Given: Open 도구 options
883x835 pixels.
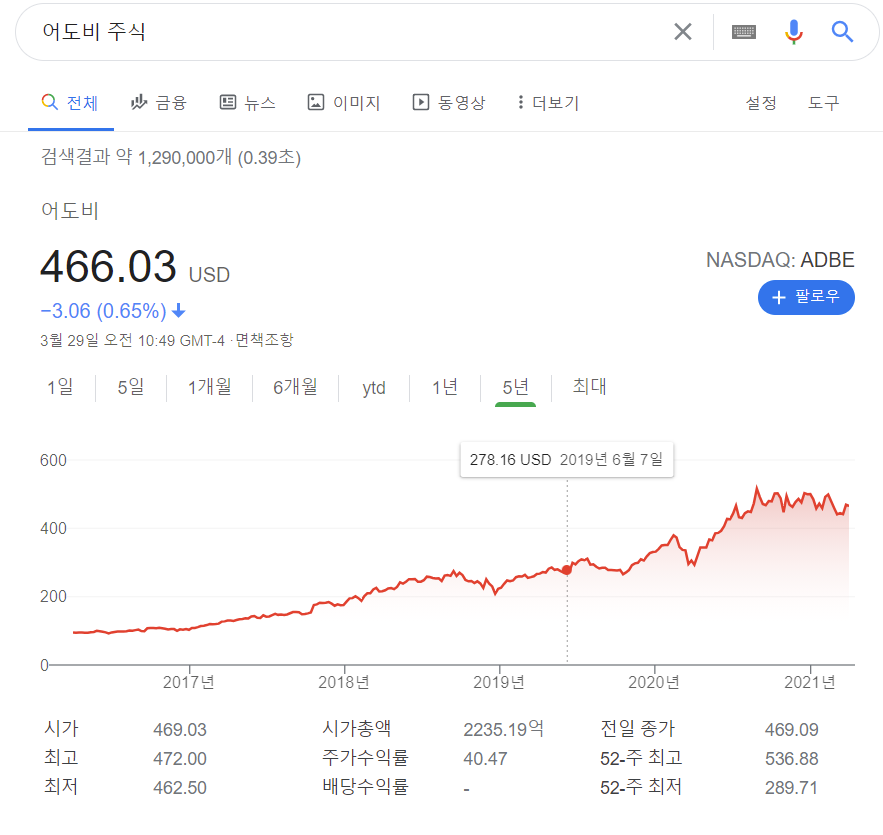Looking at the screenshot, I should click(823, 103).
